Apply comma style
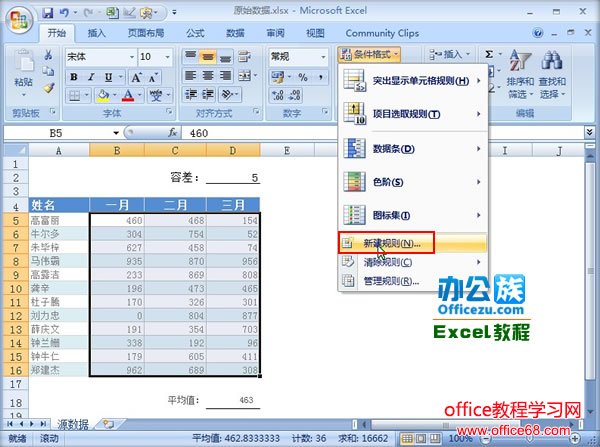The height and width of the screenshot is (447, 600). 321,77
